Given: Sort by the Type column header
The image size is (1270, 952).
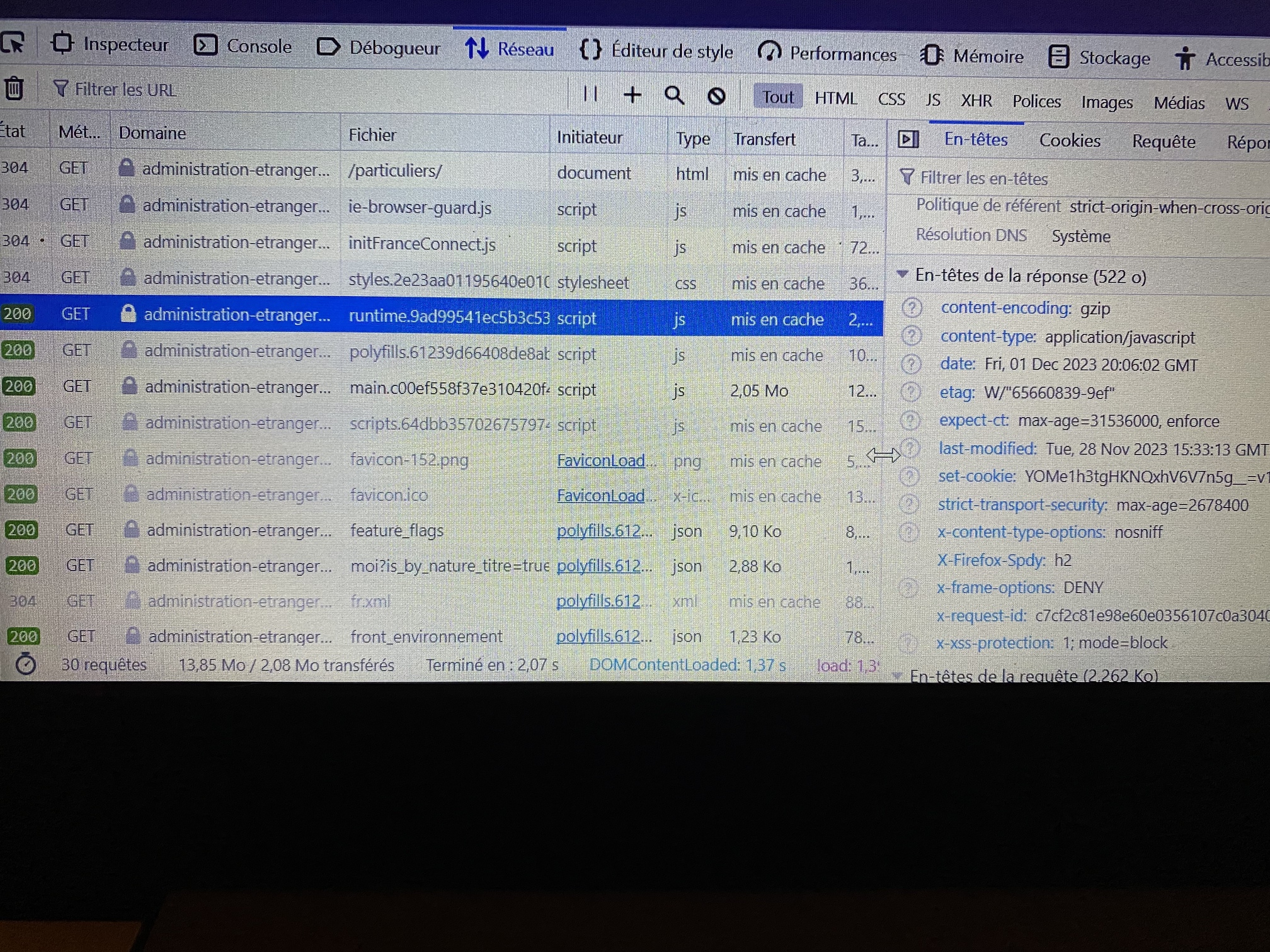Looking at the screenshot, I should pos(696,139).
